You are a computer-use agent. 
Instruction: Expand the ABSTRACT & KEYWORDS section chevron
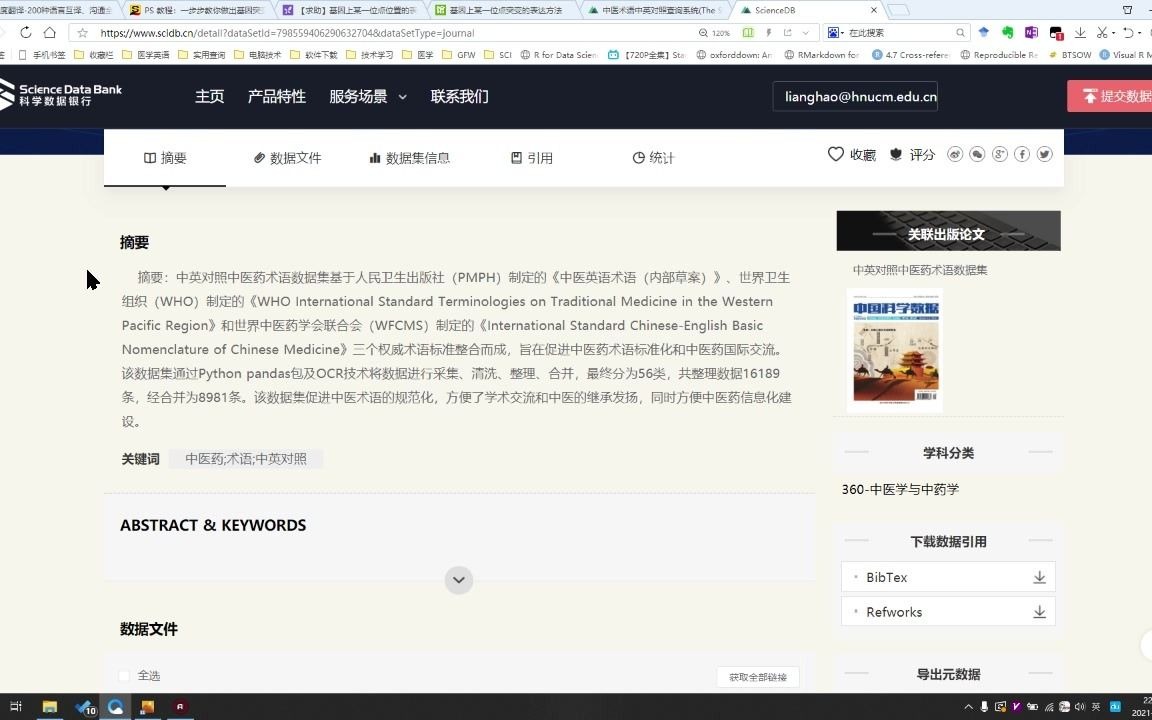click(x=458, y=580)
